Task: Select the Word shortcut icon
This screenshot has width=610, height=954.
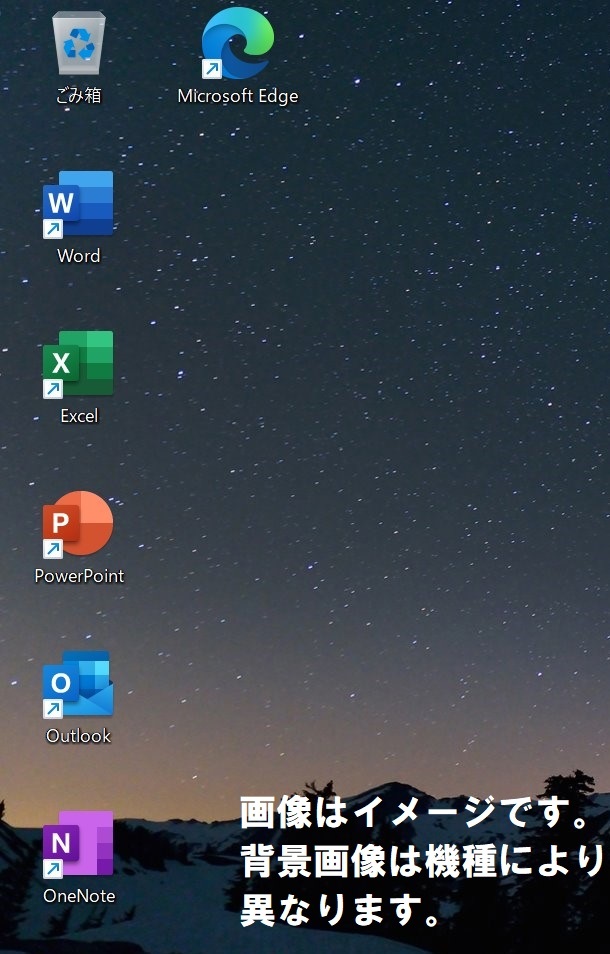Action: 78,204
